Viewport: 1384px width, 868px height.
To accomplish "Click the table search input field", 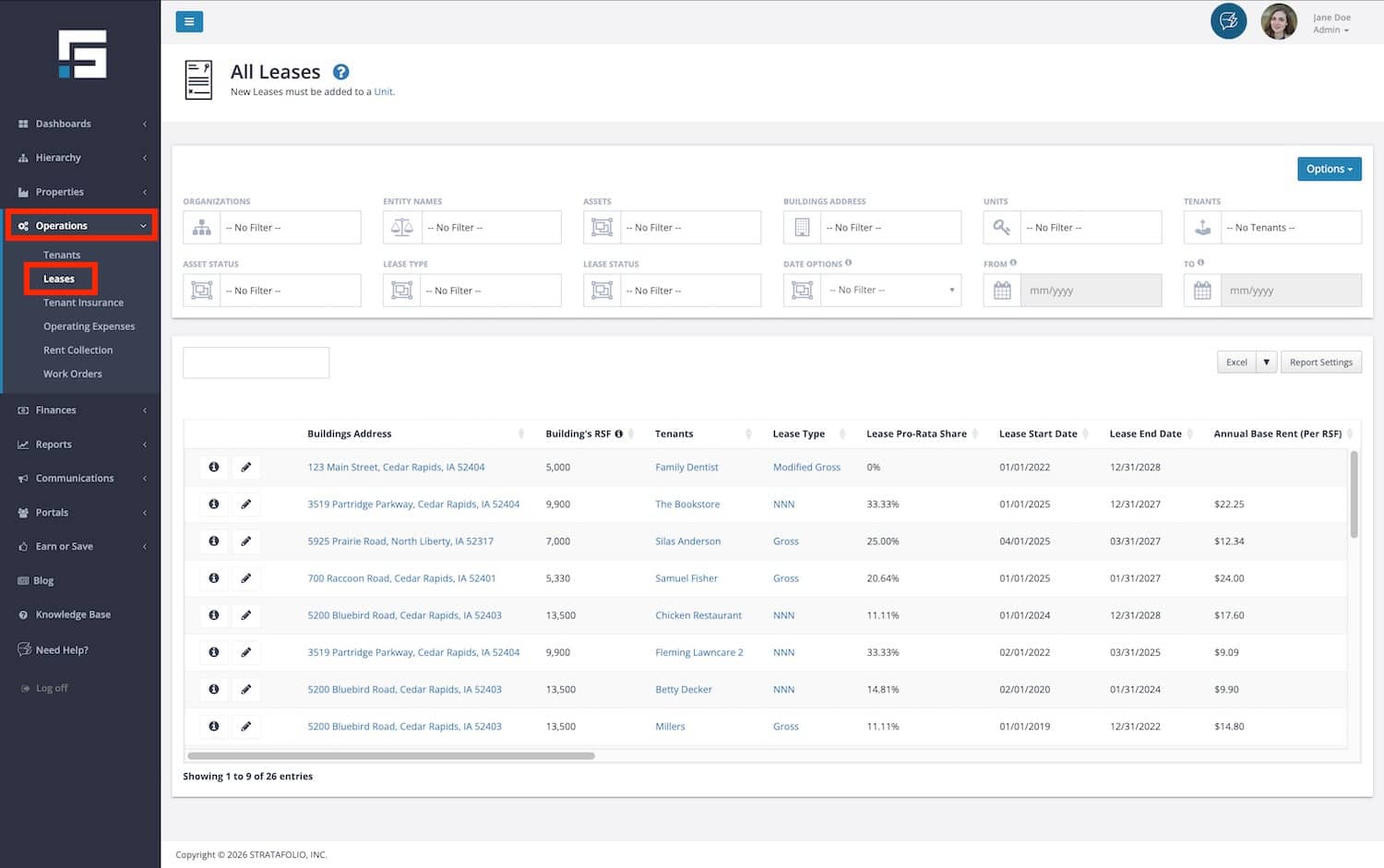I will click(x=256, y=363).
